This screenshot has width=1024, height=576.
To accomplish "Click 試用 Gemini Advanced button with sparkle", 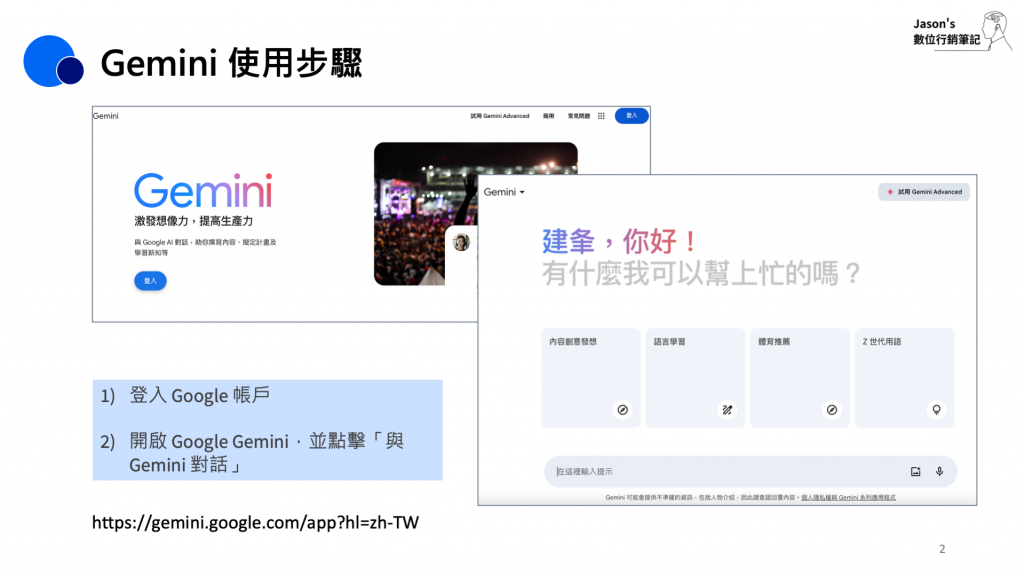I will 923,192.
